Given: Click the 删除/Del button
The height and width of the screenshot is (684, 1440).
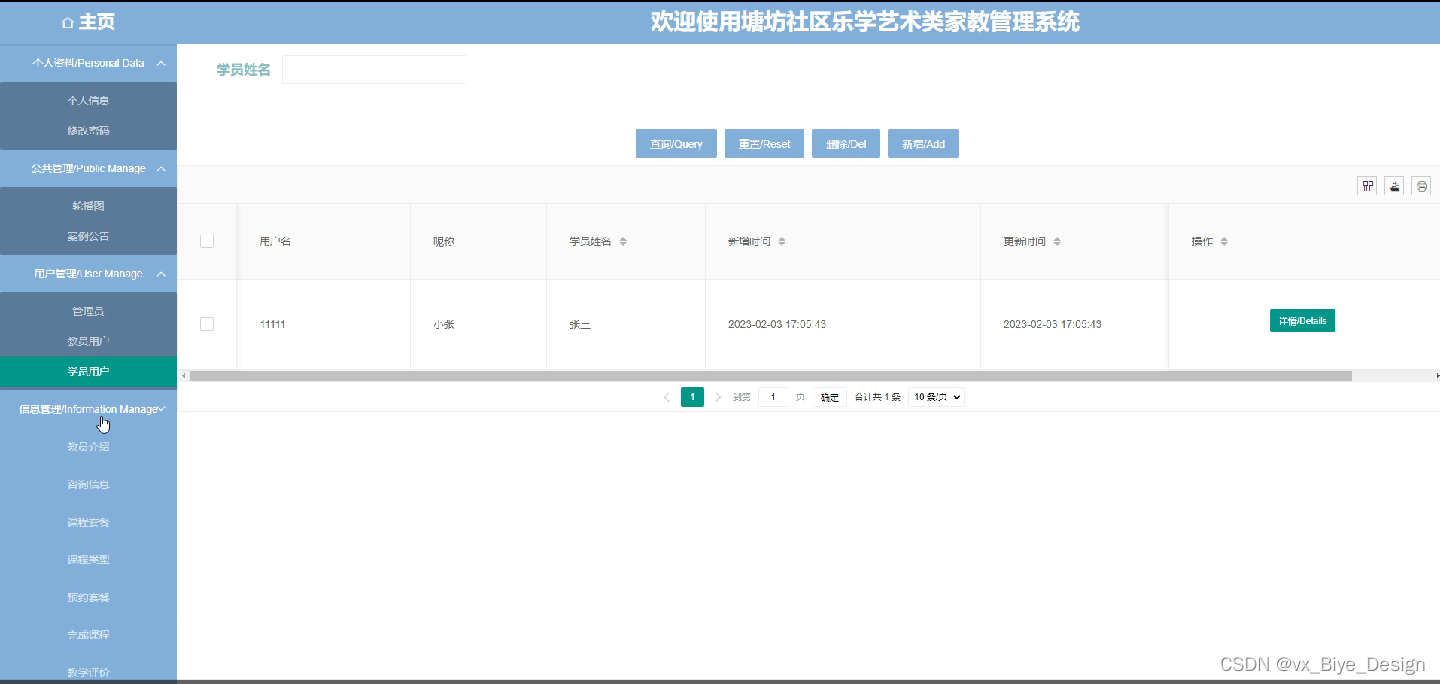Looking at the screenshot, I should pyautogui.click(x=846, y=144).
